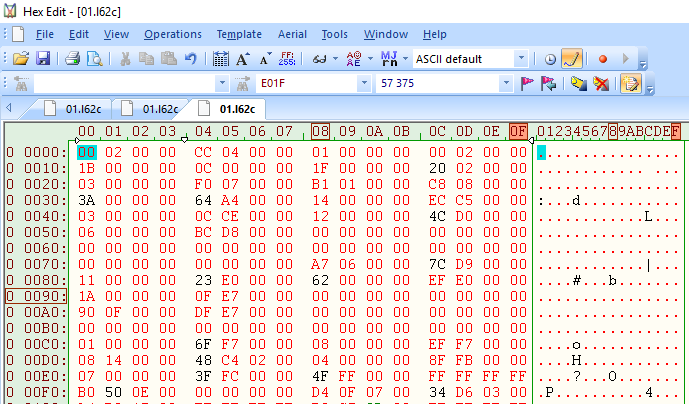Image resolution: width=689 pixels, height=404 pixels.
Task: Click the highlighted 0F column header
Action: point(518,131)
